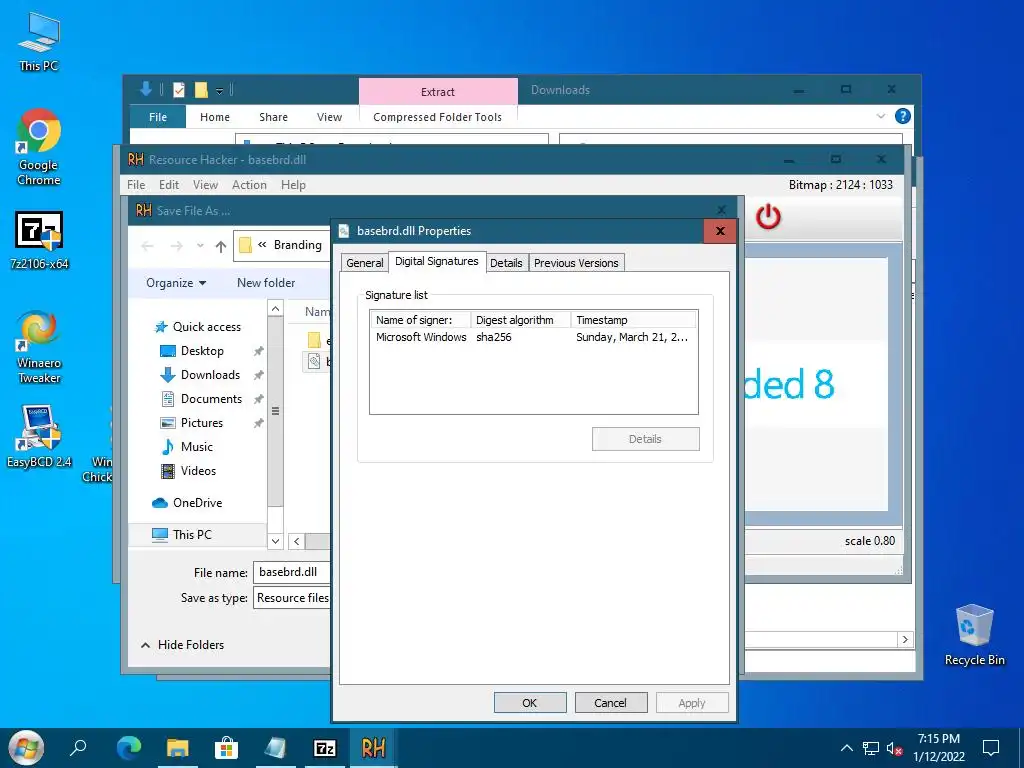Select OneDrive in navigation tree
The image size is (1024, 768).
pyautogui.click(x=187, y=503)
